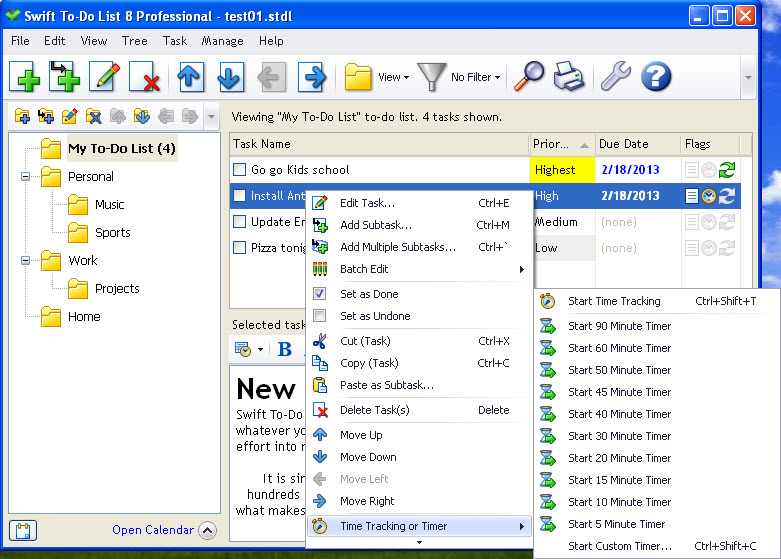Screen dimensions: 781x559
Task: Click the date-time stamp icon in notes toolbar
Action: point(243,349)
